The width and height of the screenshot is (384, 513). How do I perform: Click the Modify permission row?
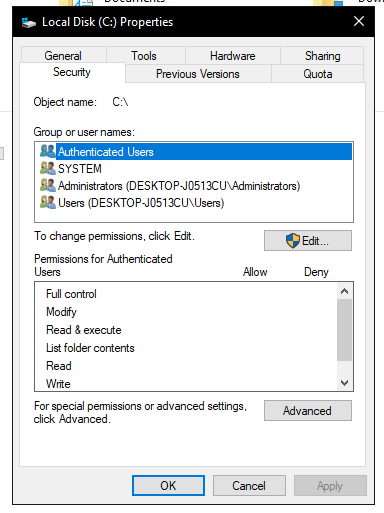[186, 312]
